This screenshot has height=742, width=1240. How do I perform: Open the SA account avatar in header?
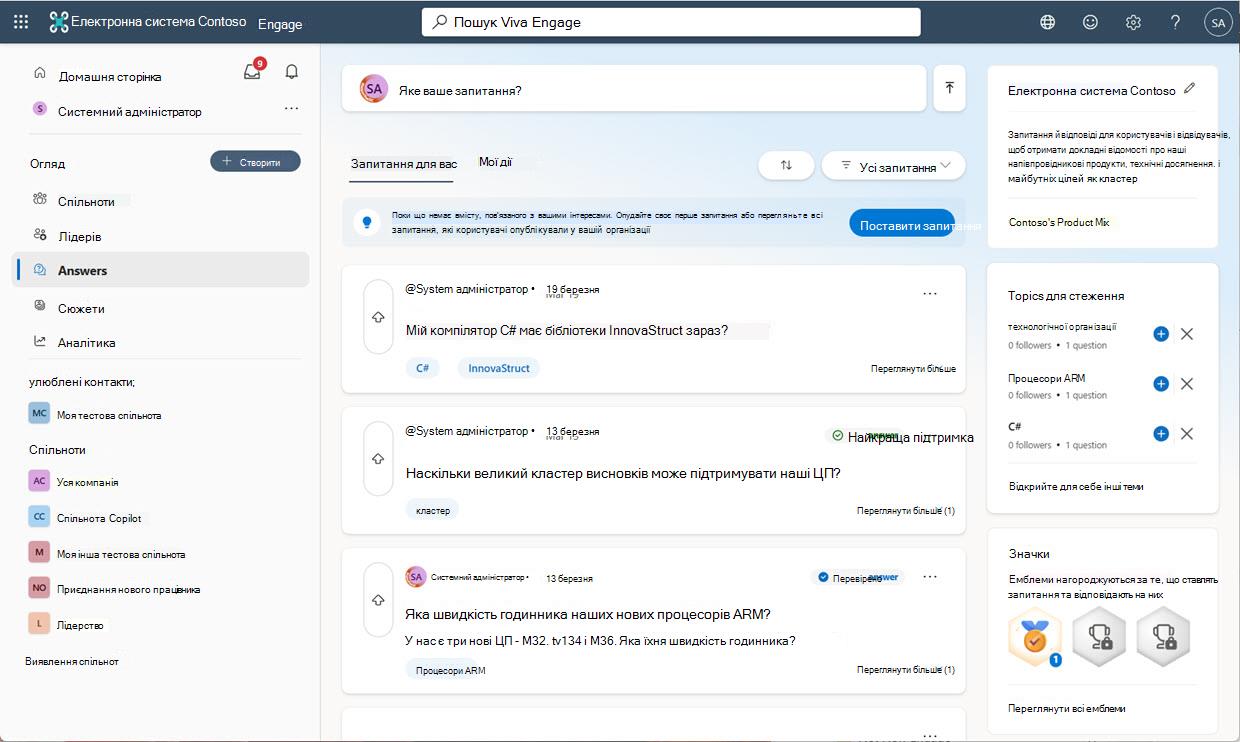click(1217, 22)
